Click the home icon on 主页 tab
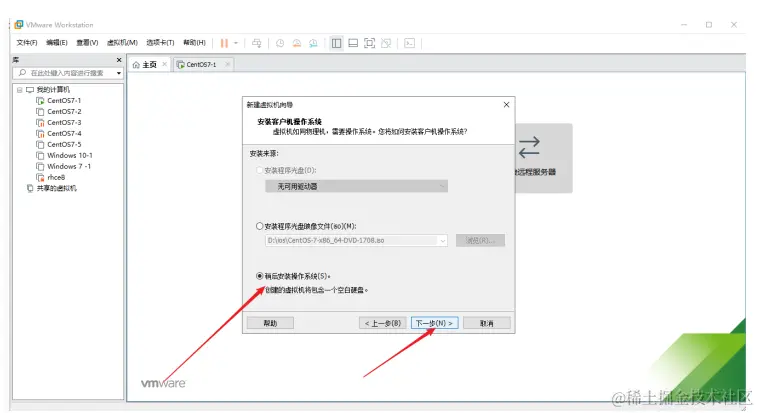The image size is (759, 413). (136, 65)
